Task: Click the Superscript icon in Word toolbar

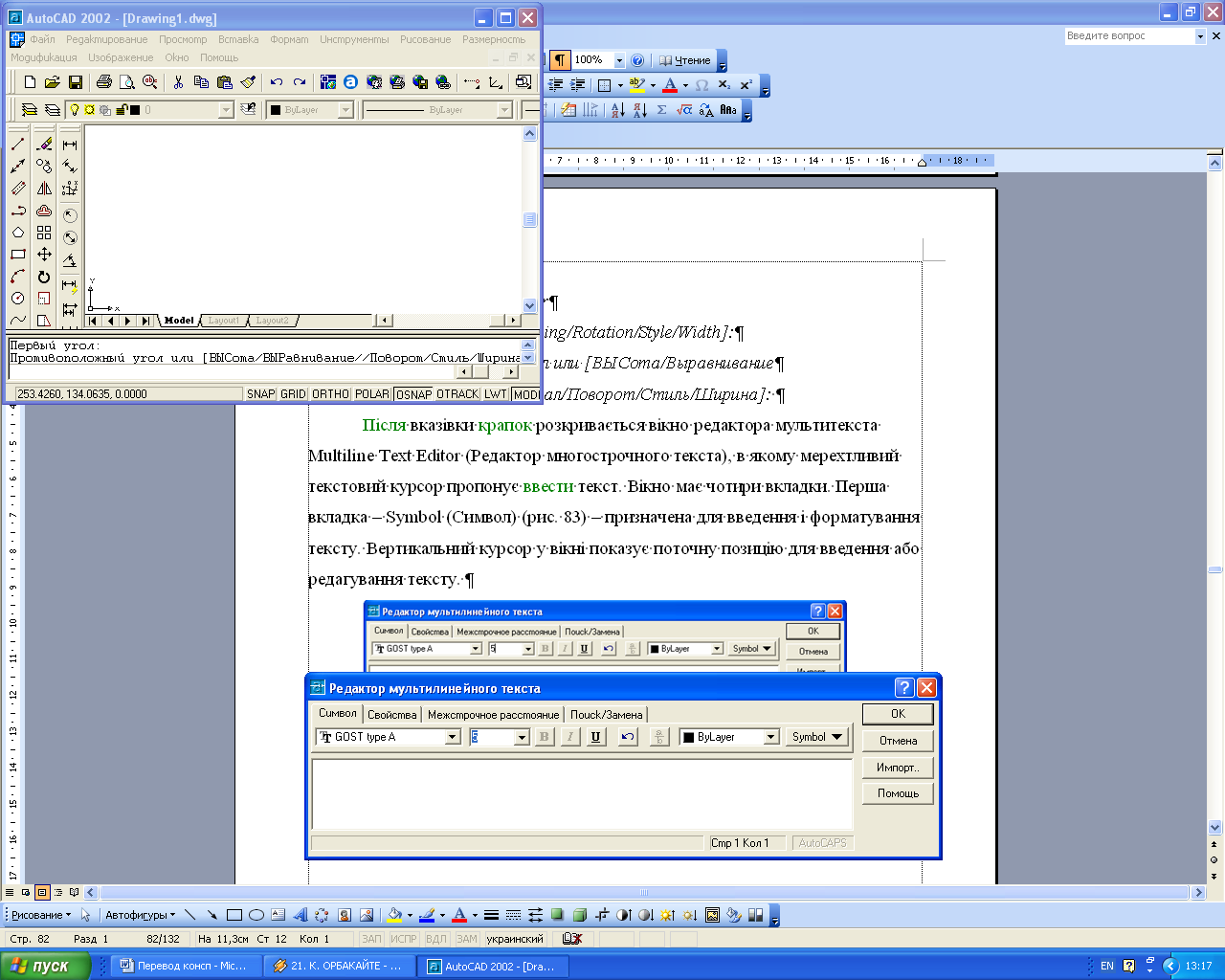Action: tap(746, 85)
